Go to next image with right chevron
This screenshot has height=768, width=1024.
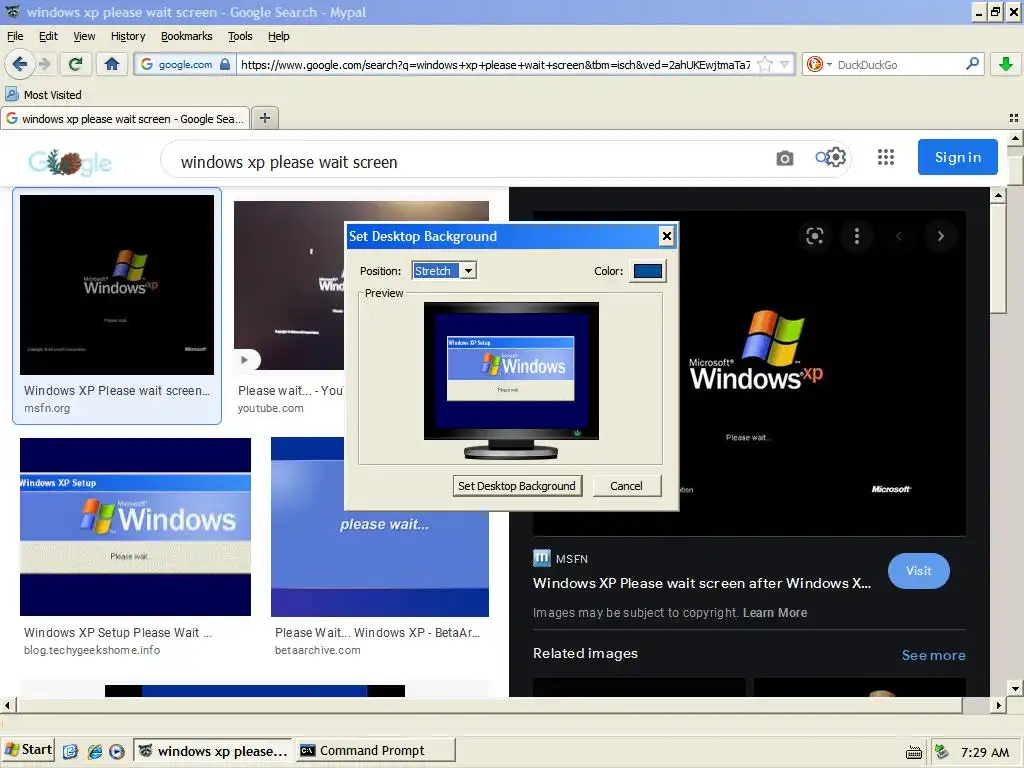click(x=940, y=236)
